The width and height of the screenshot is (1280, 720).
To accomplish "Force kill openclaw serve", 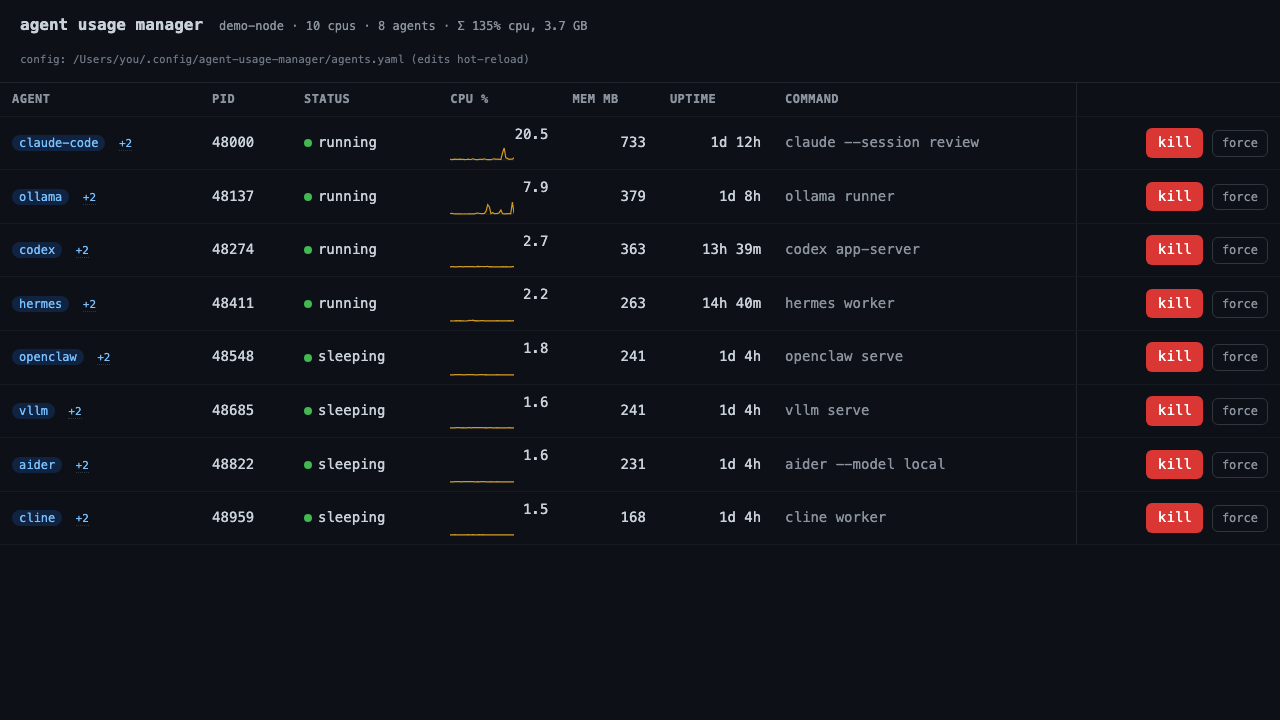I will click(x=1240, y=357).
